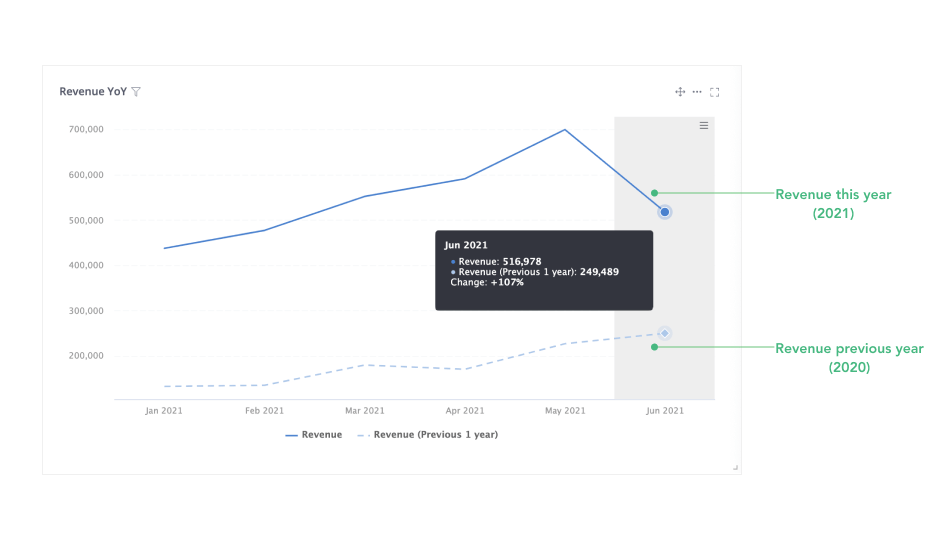950x540 pixels.
Task: Open the three-dots more options menu
Action: (697, 92)
